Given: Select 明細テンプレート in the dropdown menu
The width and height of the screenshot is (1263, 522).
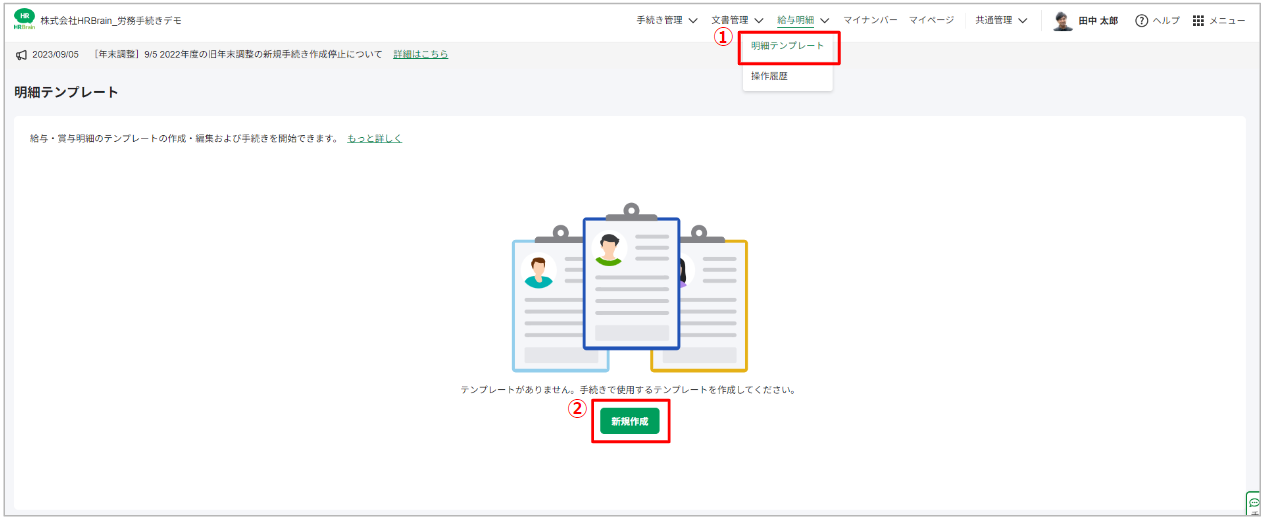Looking at the screenshot, I should click(x=788, y=46).
